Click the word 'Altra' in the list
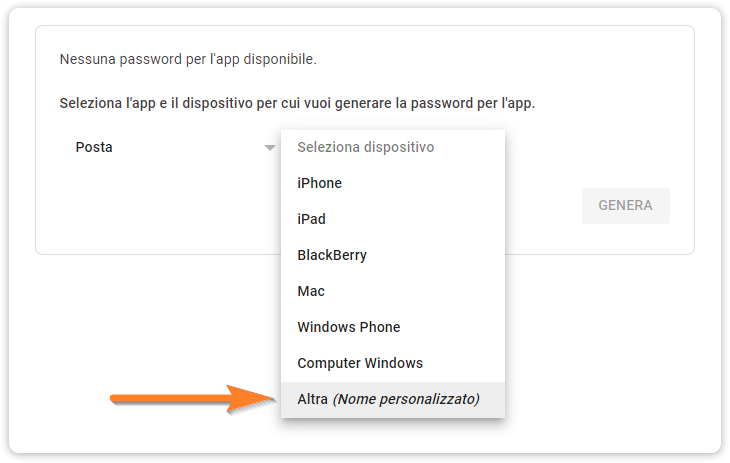 coord(312,399)
